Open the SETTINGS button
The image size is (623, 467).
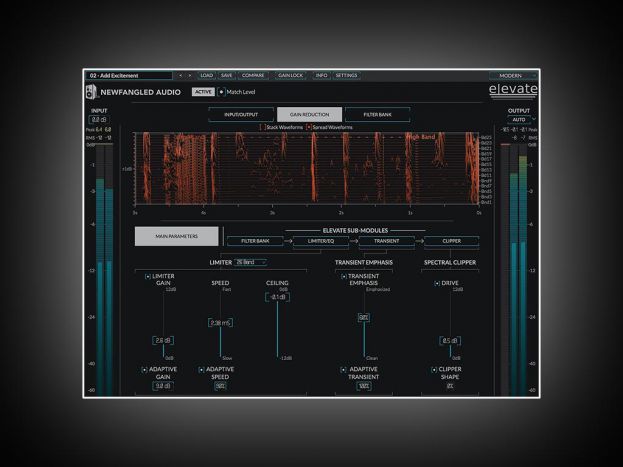click(x=346, y=76)
